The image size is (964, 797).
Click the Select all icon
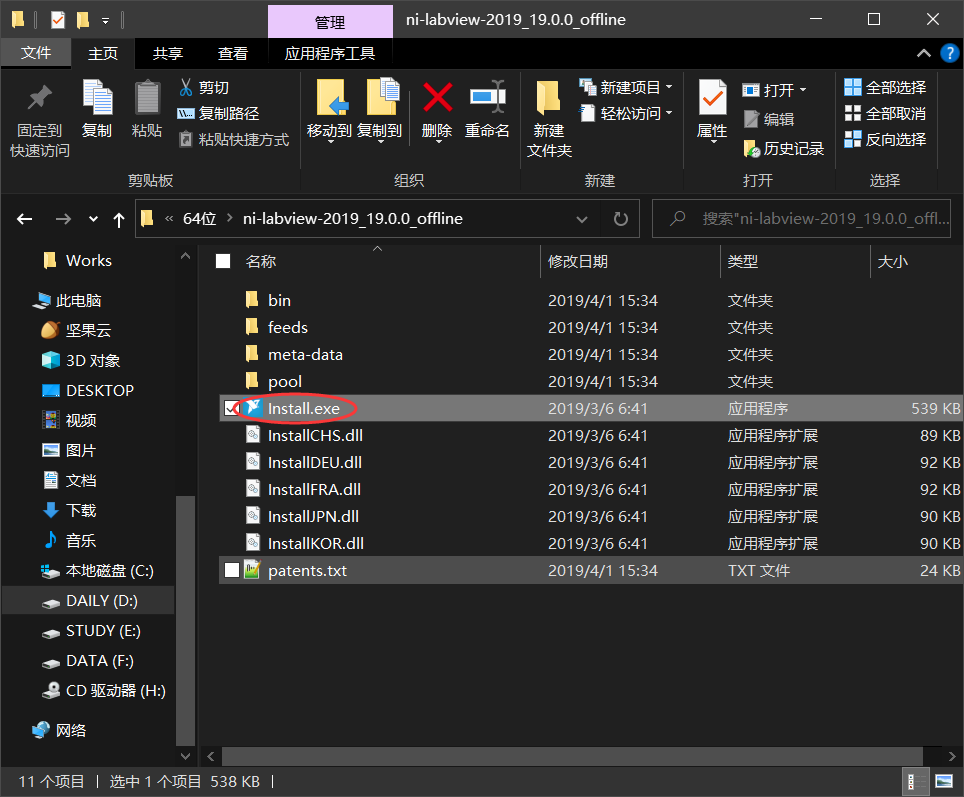point(853,87)
